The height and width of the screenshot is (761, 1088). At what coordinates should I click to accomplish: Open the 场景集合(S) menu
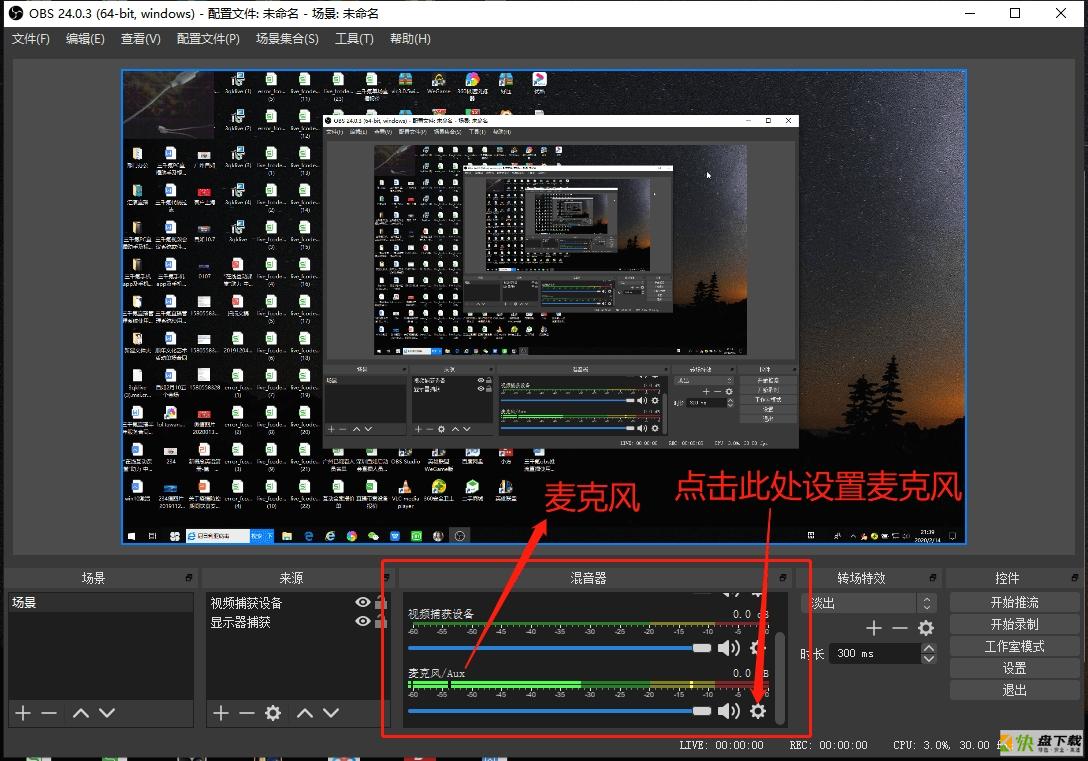click(x=287, y=39)
